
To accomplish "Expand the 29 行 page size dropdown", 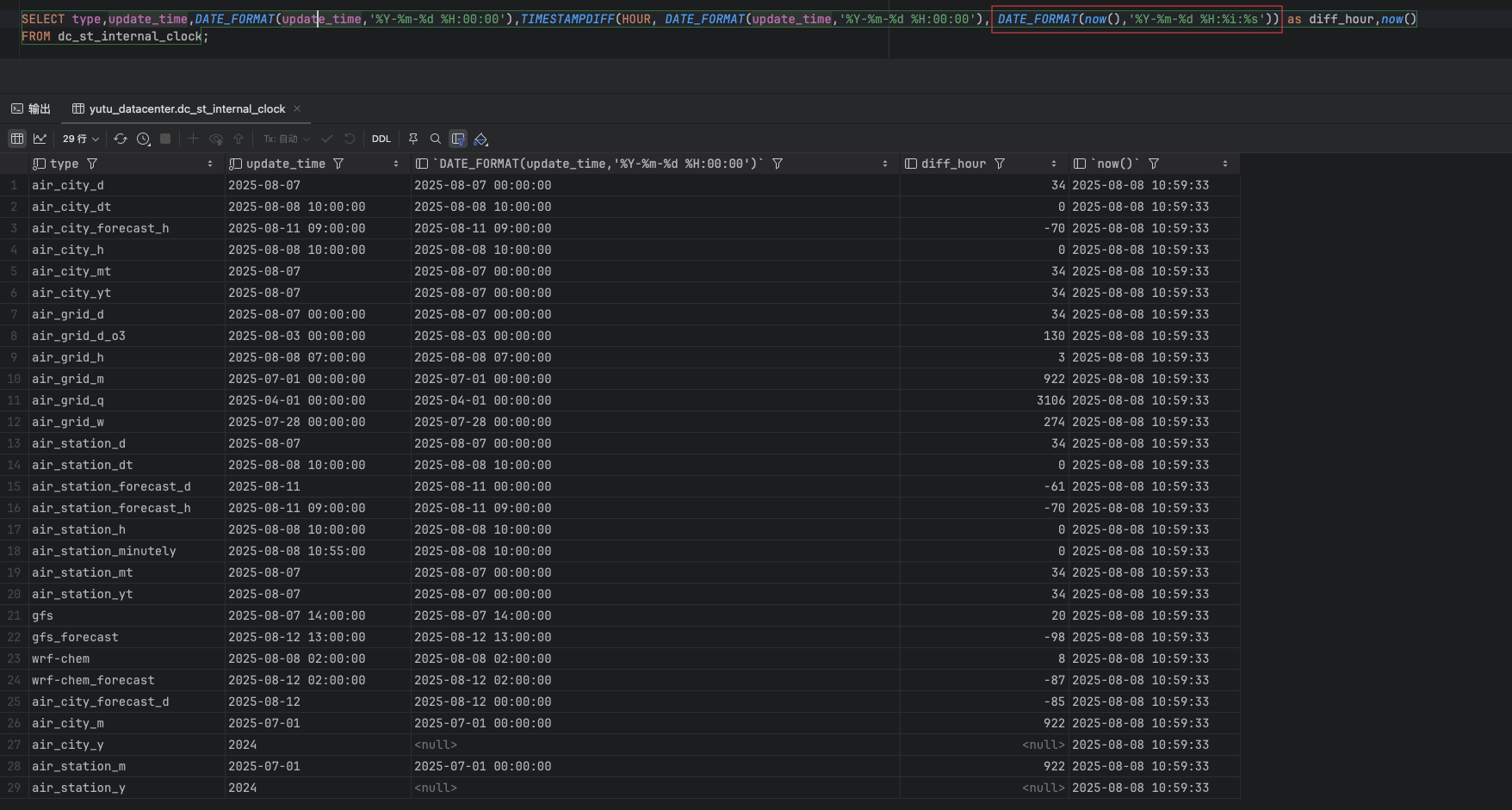I will click(81, 139).
